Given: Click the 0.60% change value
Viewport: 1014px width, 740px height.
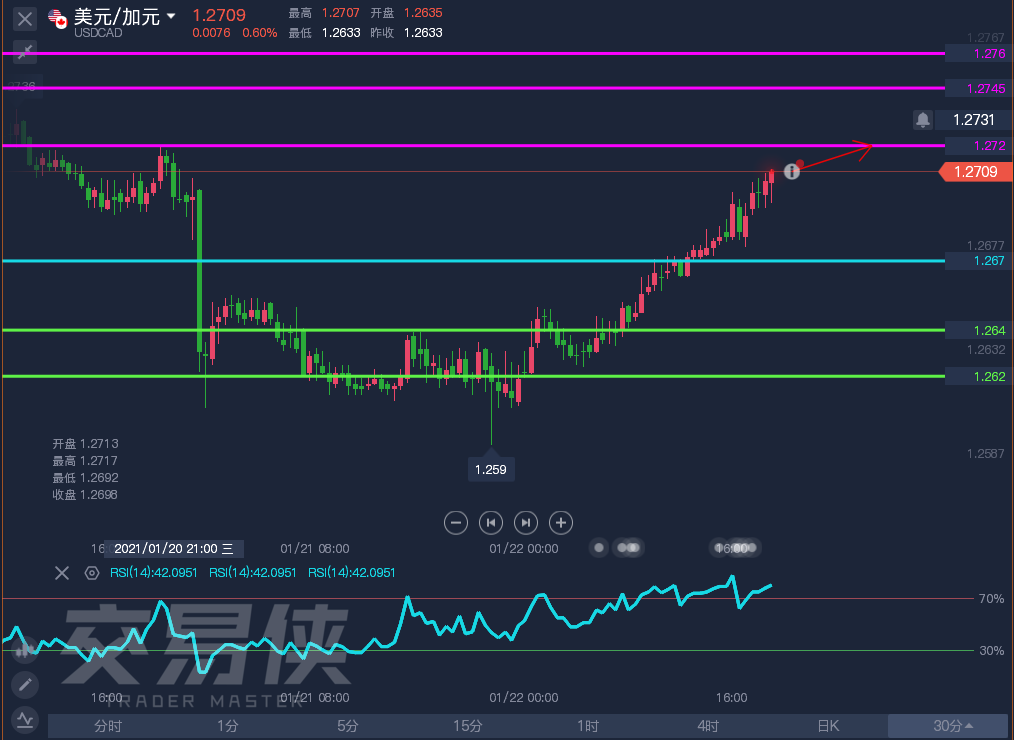Looking at the screenshot, I should pyautogui.click(x=260, y=33).
